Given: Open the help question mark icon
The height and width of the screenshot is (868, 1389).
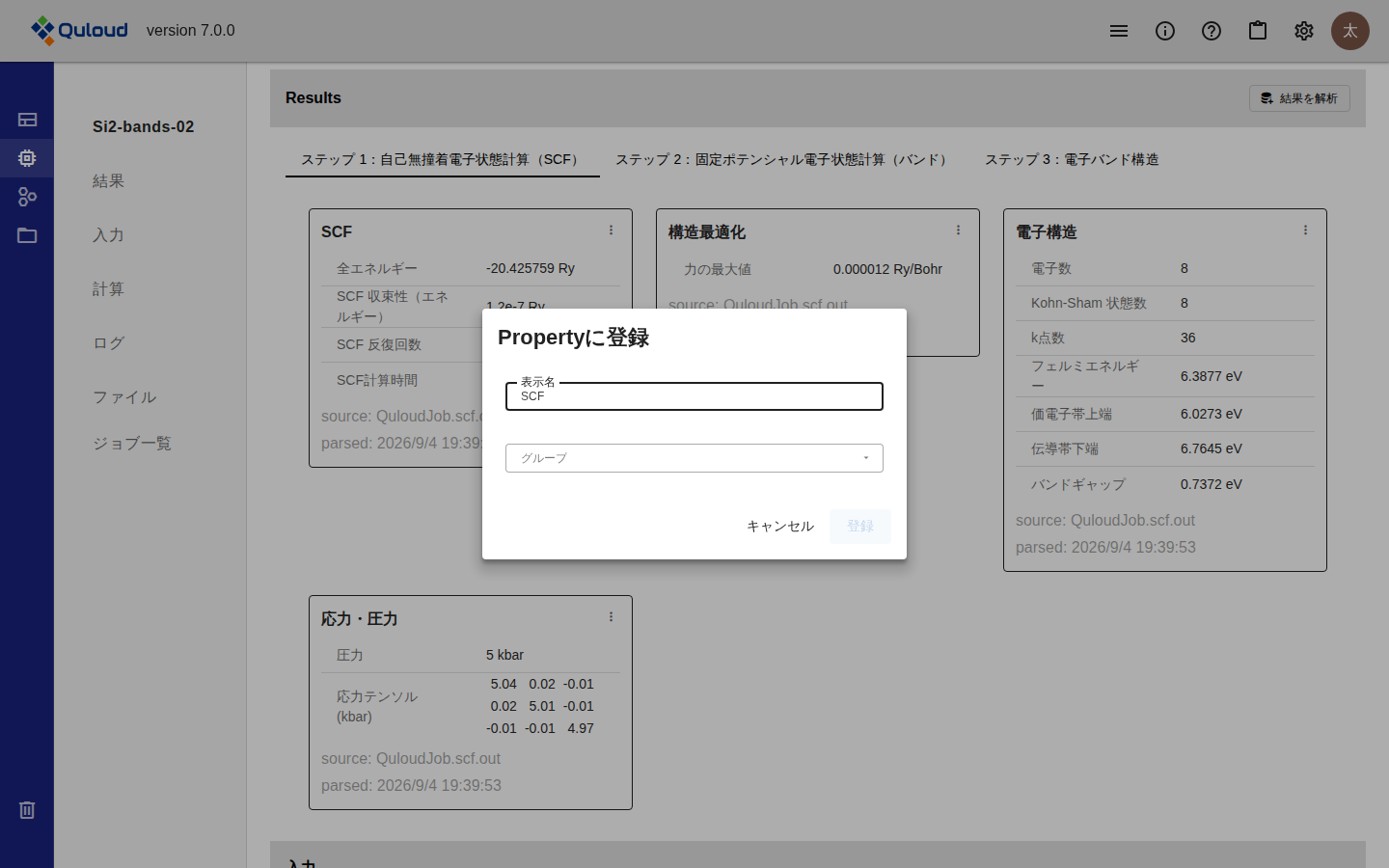Looking at the screenshot, I should click(x=1212, y=31).
